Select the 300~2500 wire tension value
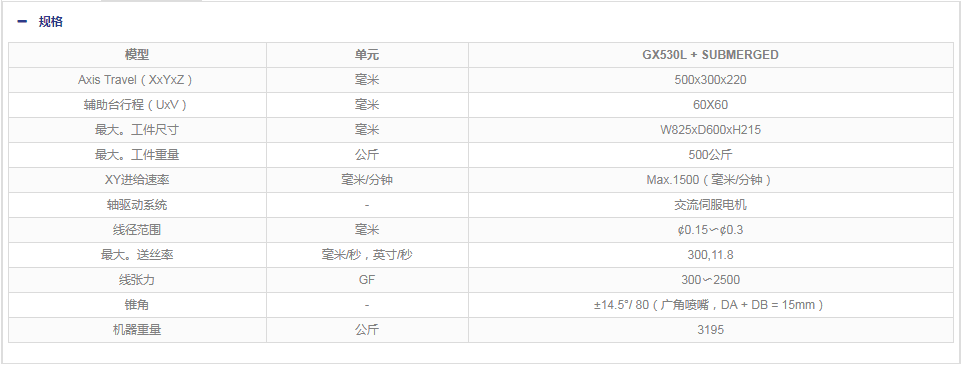 tap(710, 280)
